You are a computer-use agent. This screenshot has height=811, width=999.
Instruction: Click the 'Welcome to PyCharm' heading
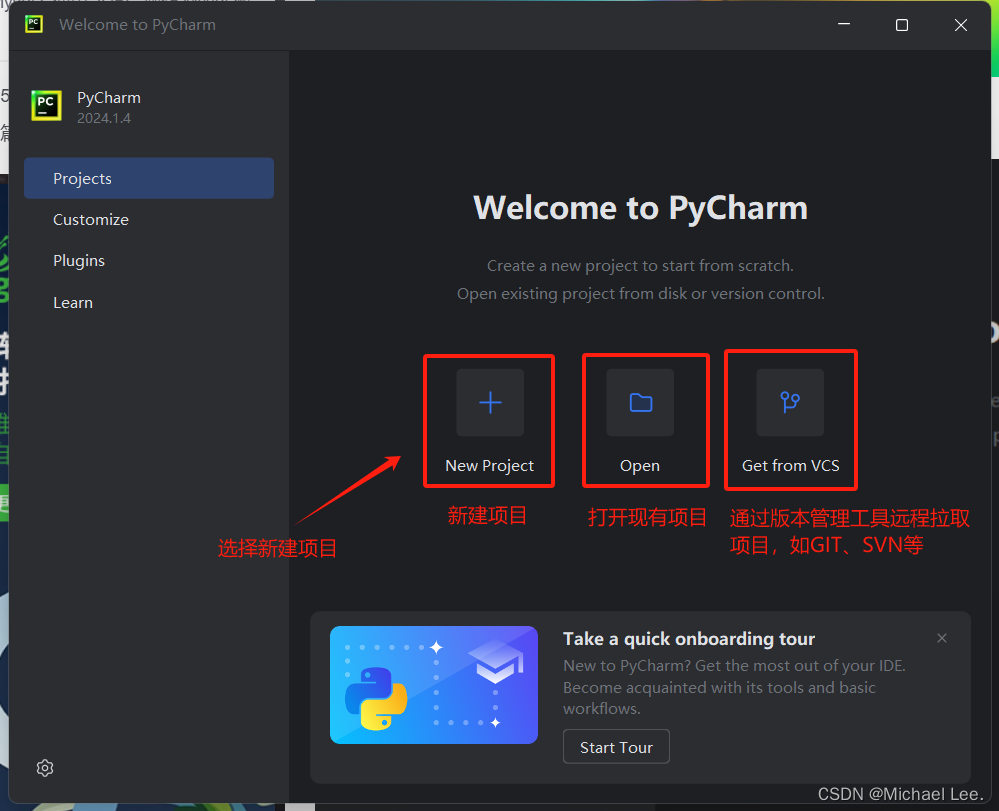pos(640,208)
